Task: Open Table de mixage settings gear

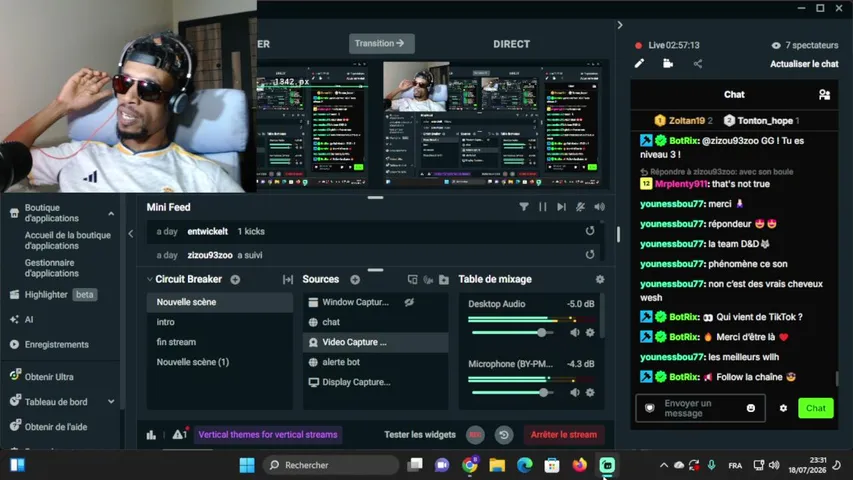Action: tap(599, 279)
